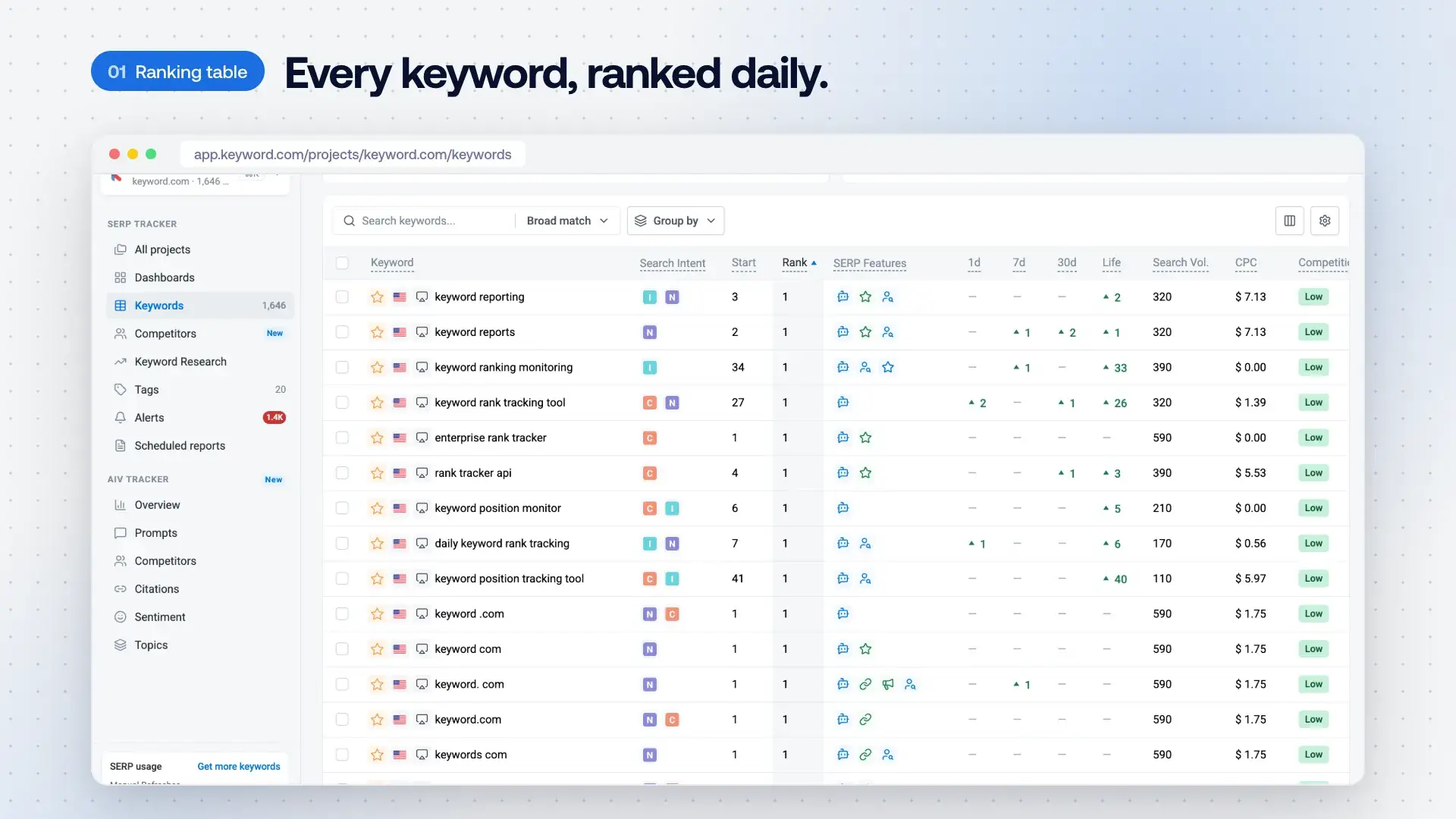Click megaphone ads icon in keyword. com row
This screenshot has width=1456, height=819.
click(x=888, y=684)
